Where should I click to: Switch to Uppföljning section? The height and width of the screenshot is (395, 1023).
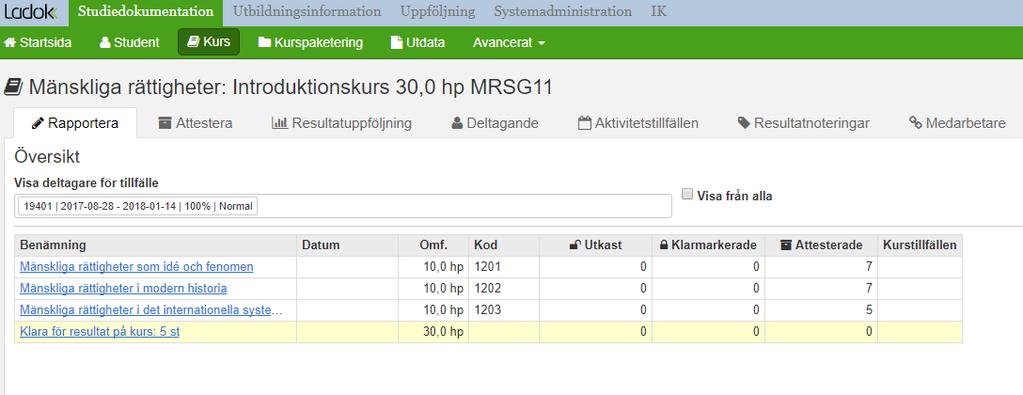tap(438, 12)
